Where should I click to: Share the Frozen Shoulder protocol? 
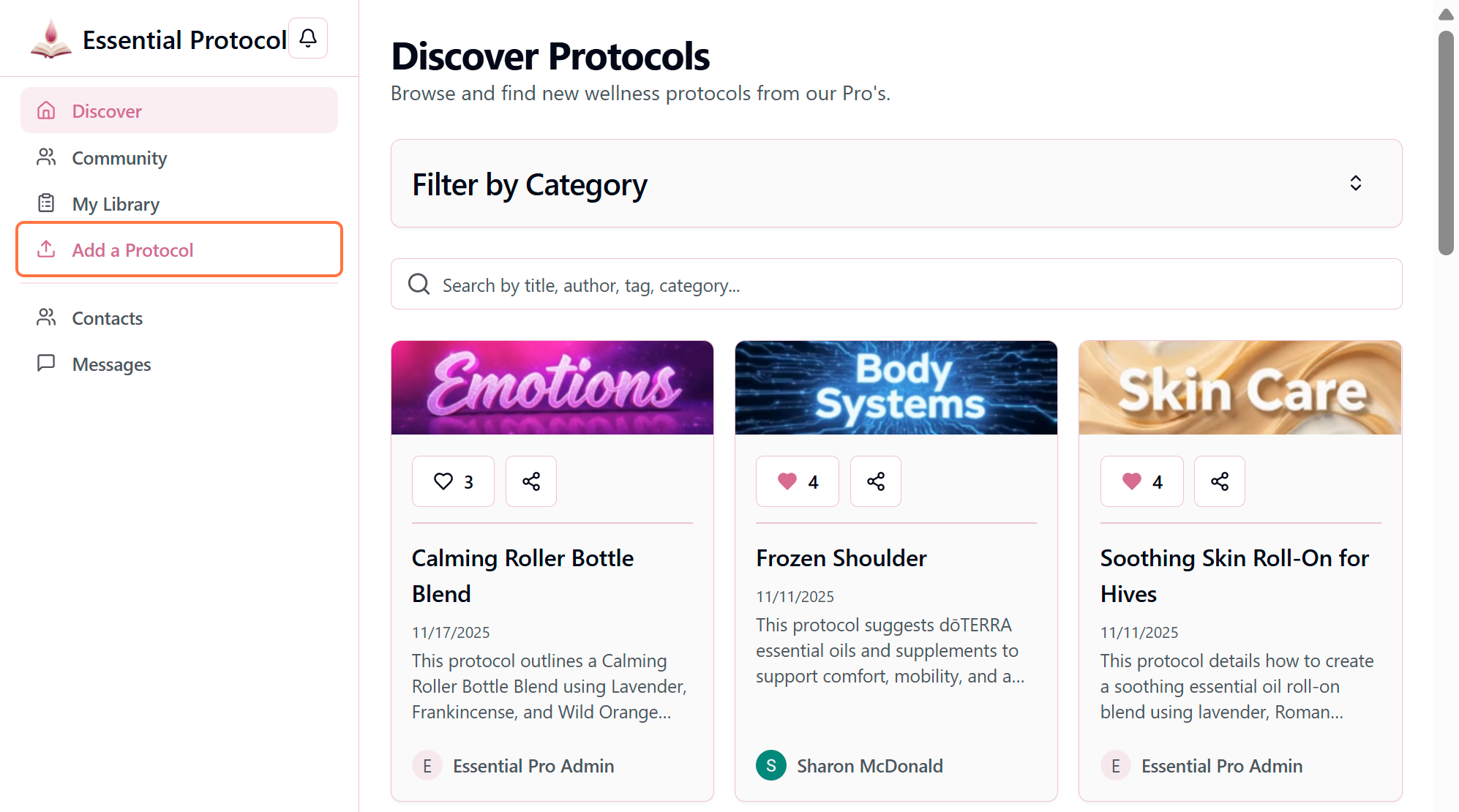click(x=875, y=481)
